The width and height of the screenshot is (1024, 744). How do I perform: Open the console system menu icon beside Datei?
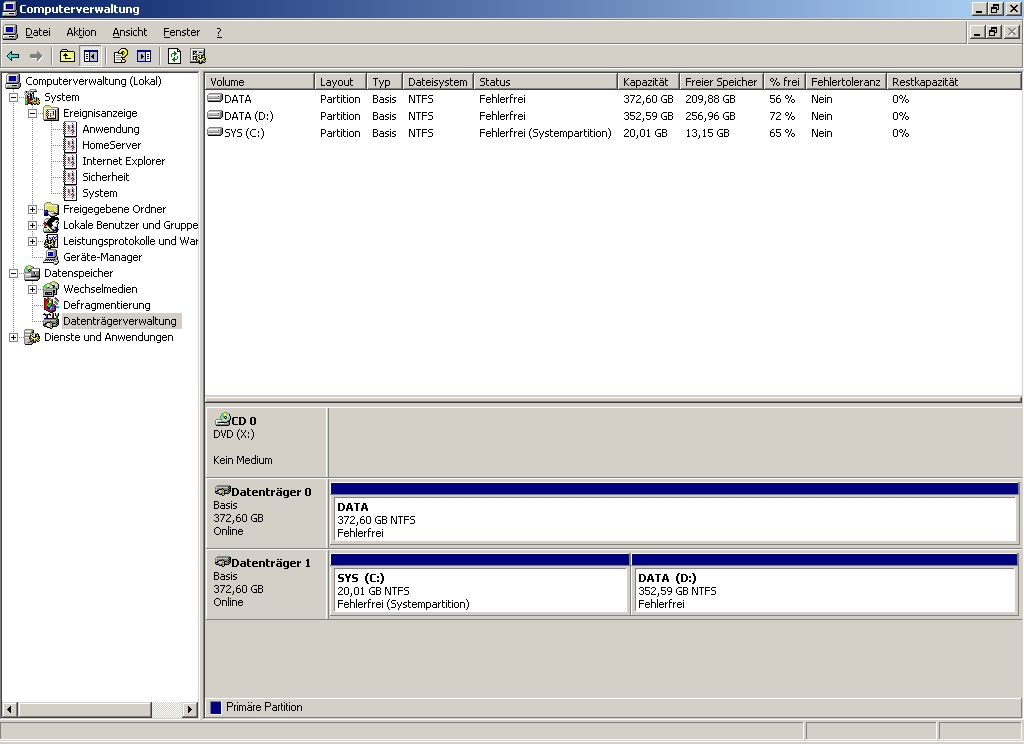[10, 31]
